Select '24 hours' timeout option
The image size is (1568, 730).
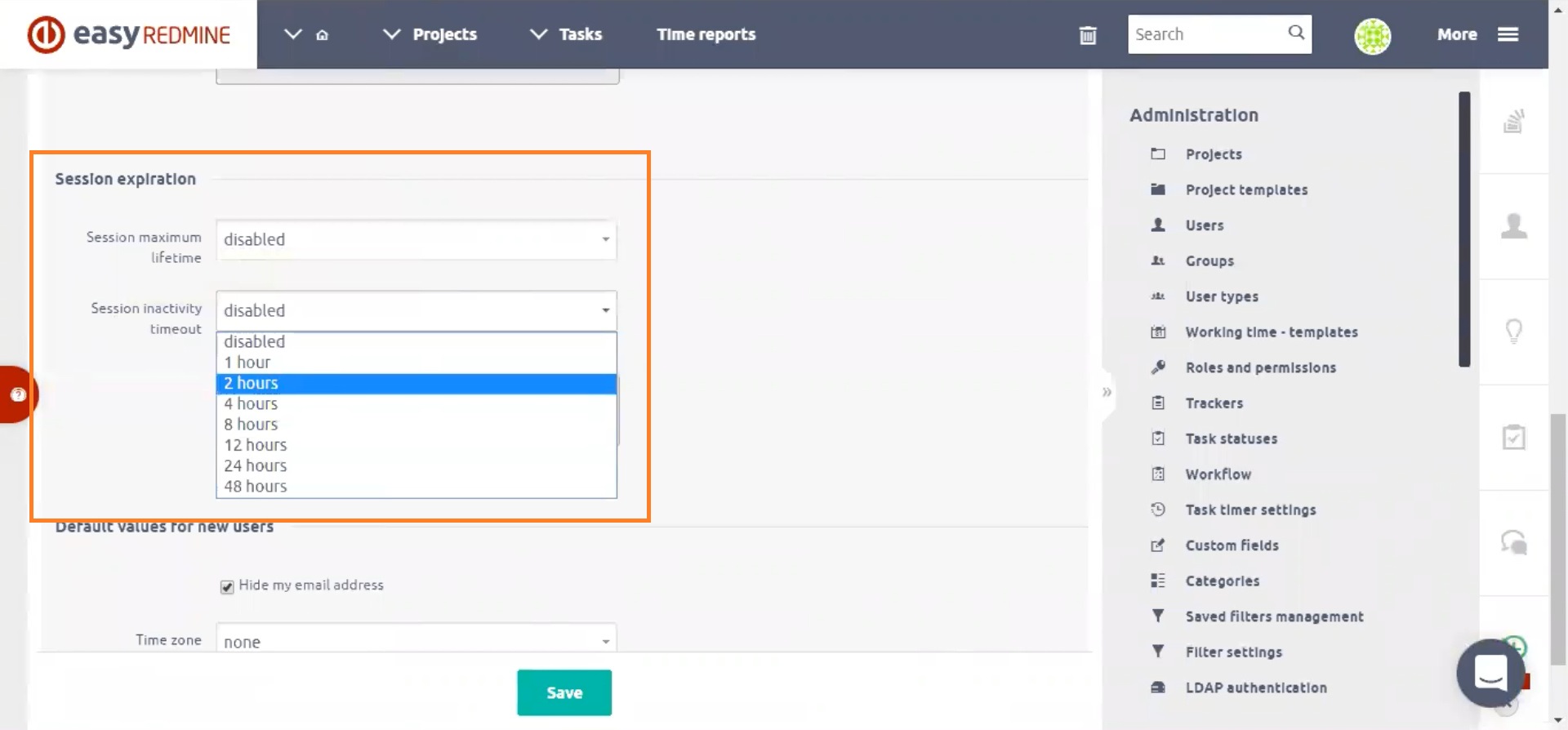pos(416,466)
